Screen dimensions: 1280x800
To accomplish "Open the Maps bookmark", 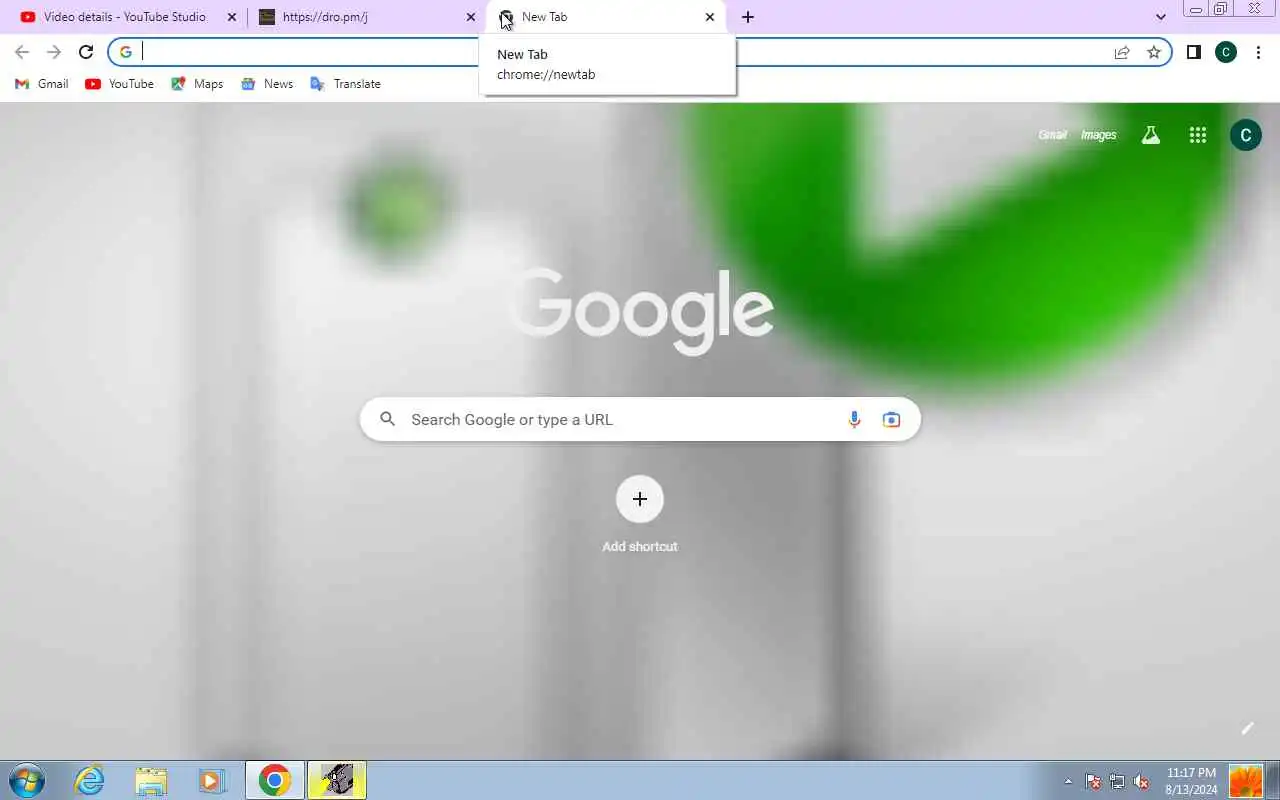I will click(197, 84).
